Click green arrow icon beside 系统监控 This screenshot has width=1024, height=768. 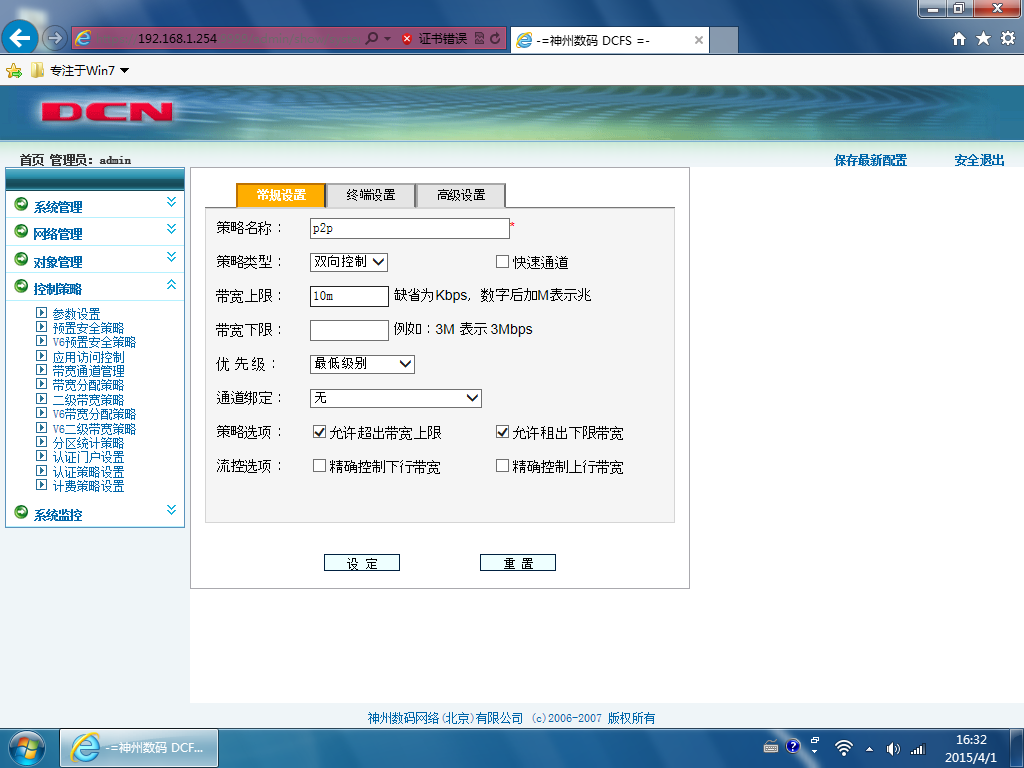(x=21, y=512)
